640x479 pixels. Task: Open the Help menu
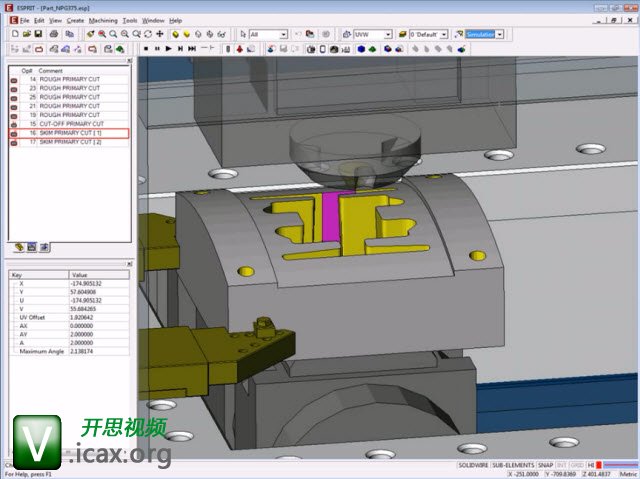point(176,20)
